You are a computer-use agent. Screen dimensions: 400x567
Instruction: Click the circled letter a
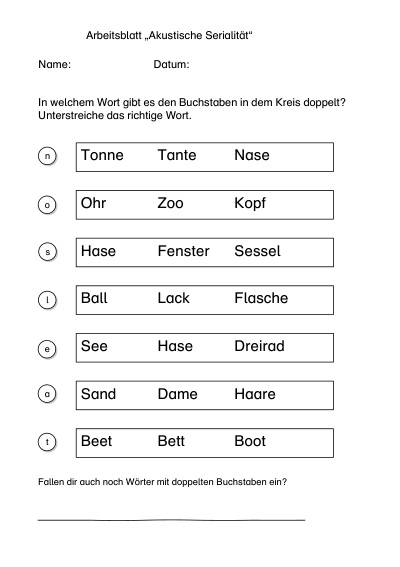pos(47,393)
